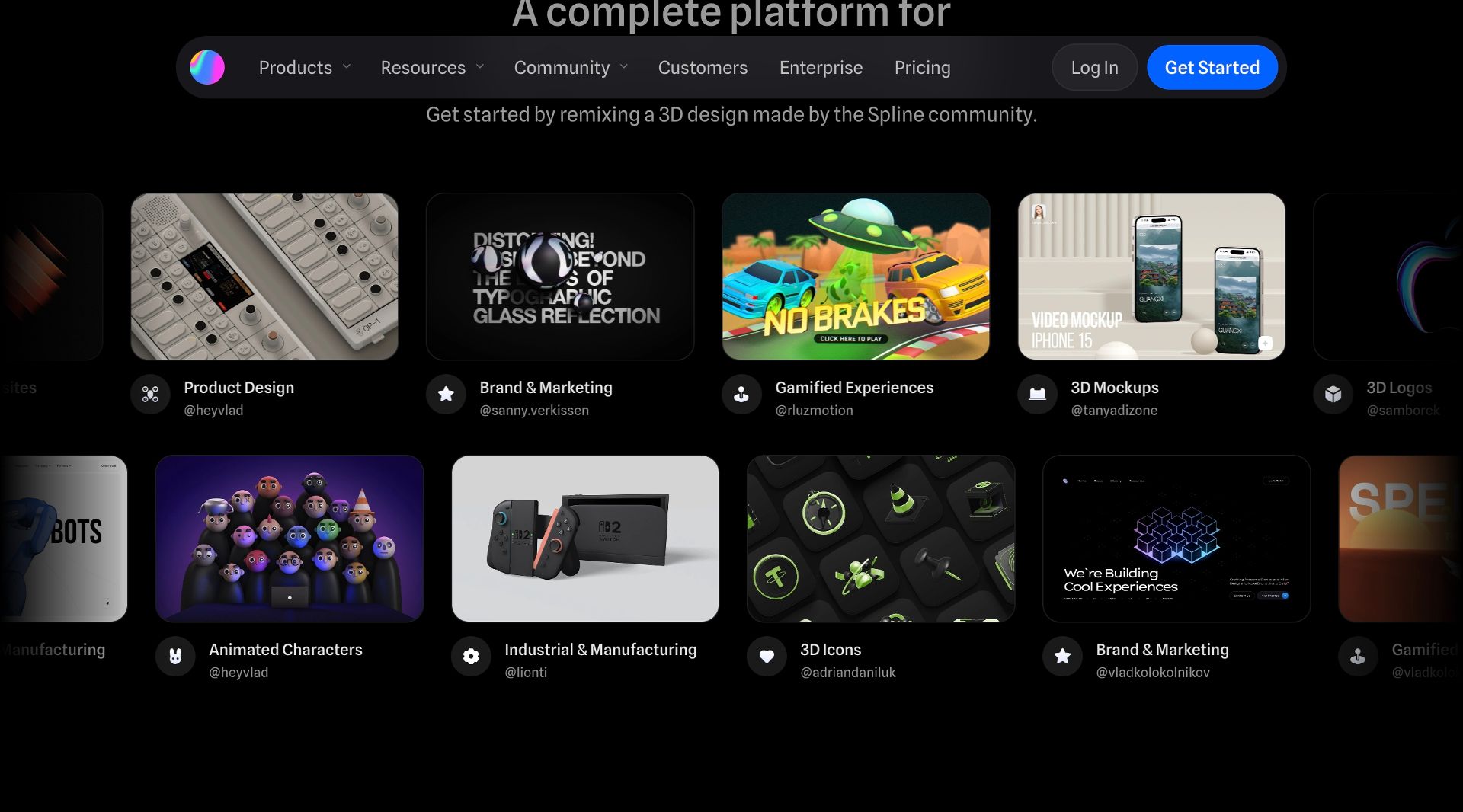Expand the Products dropdown menu
The image size is (1463, 812).
tap(305, 67)
